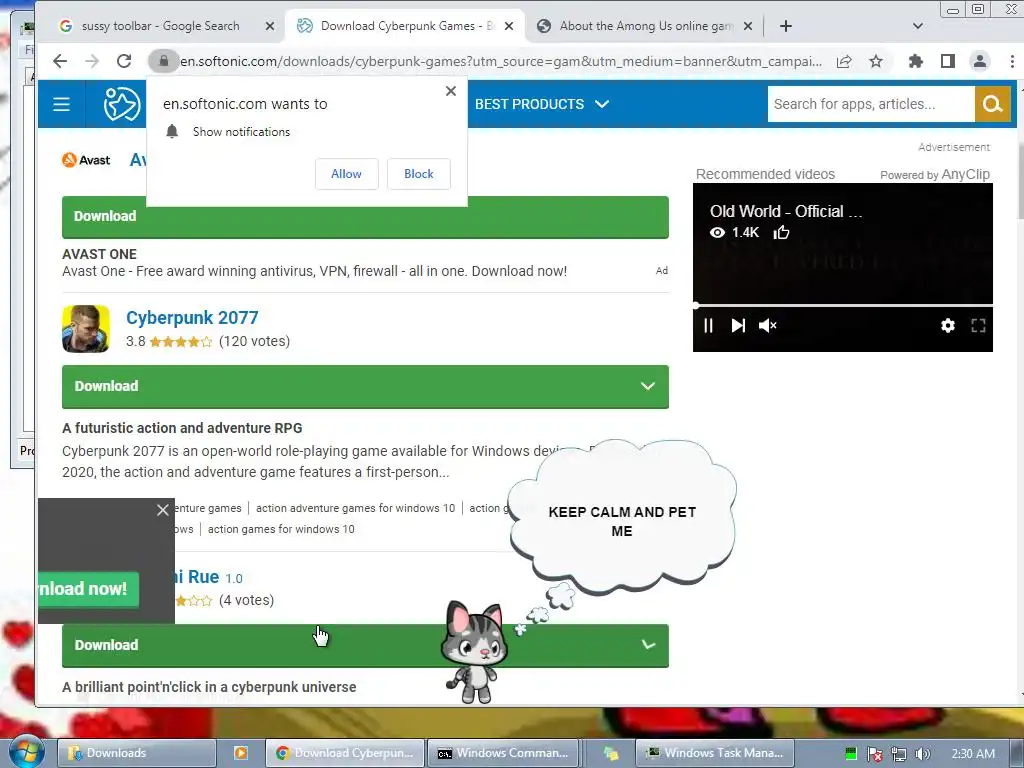The width and height of the screenshot is (1024, 768).
Task: Pet the cat mascot
Action: [x=473, y=652]
